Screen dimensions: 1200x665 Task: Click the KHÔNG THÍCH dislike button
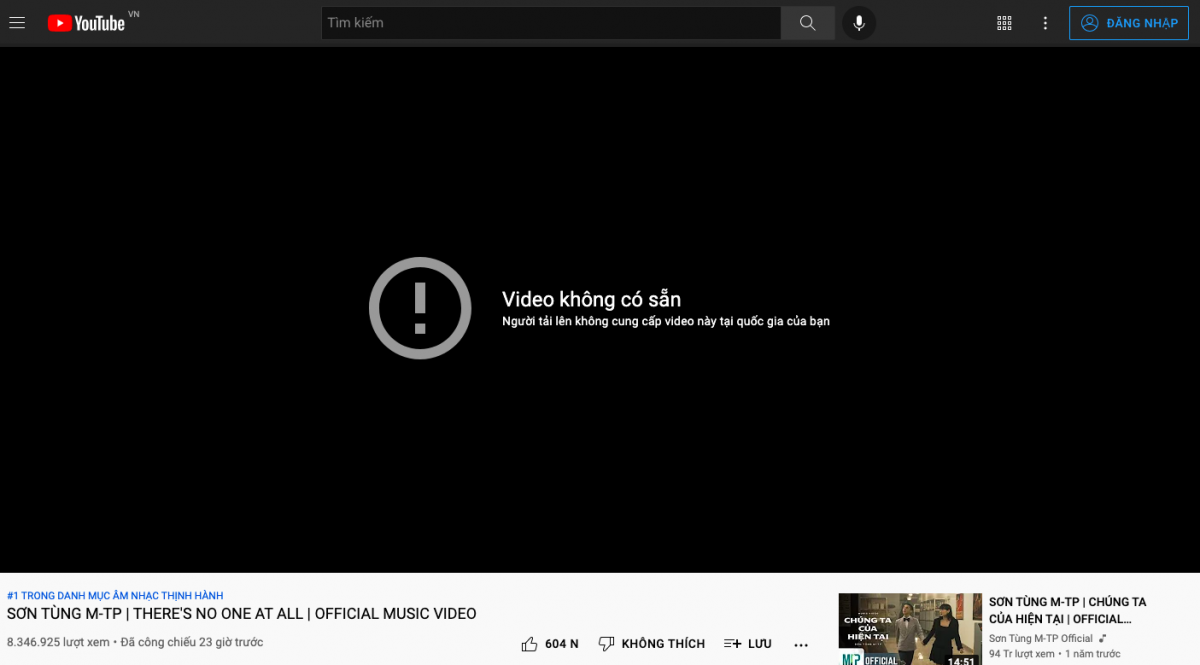click(x=651, y=644)
